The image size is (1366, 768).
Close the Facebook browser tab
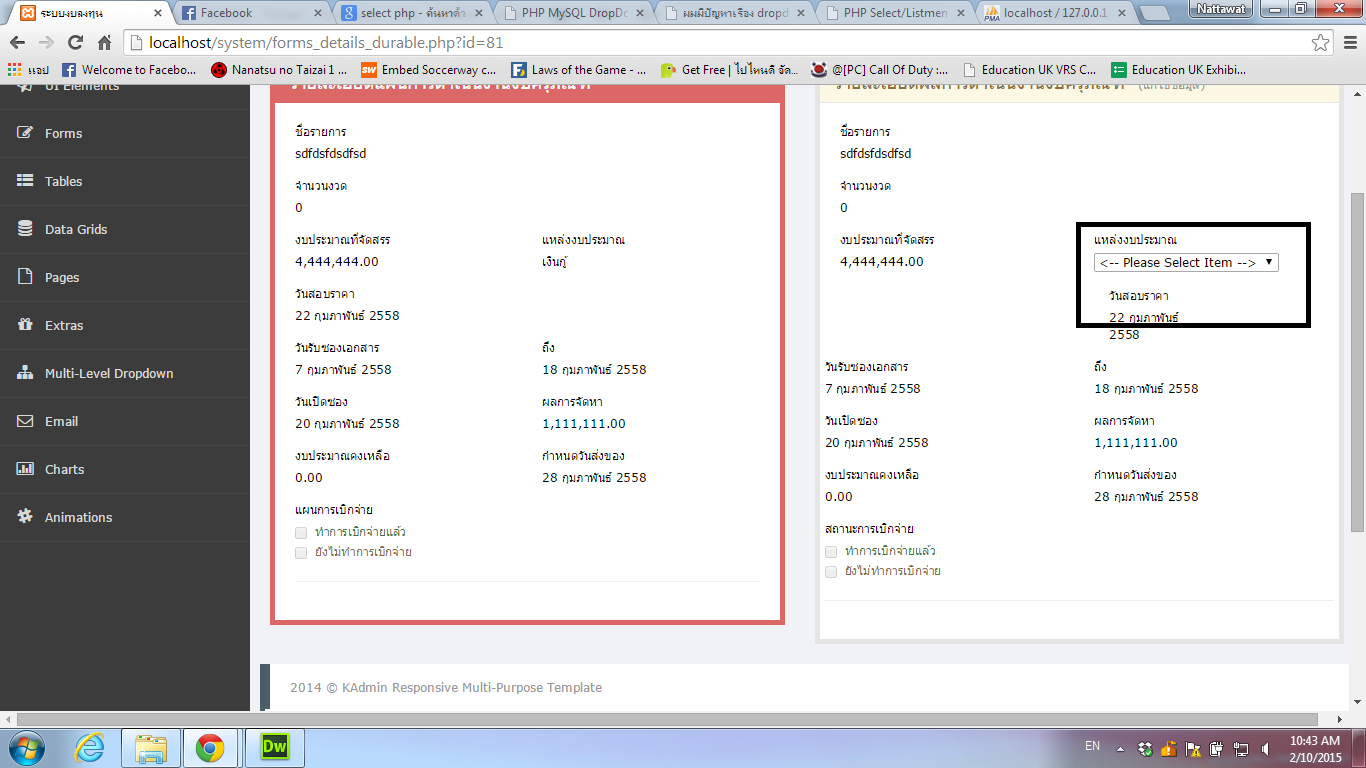(x=318, y=13)
